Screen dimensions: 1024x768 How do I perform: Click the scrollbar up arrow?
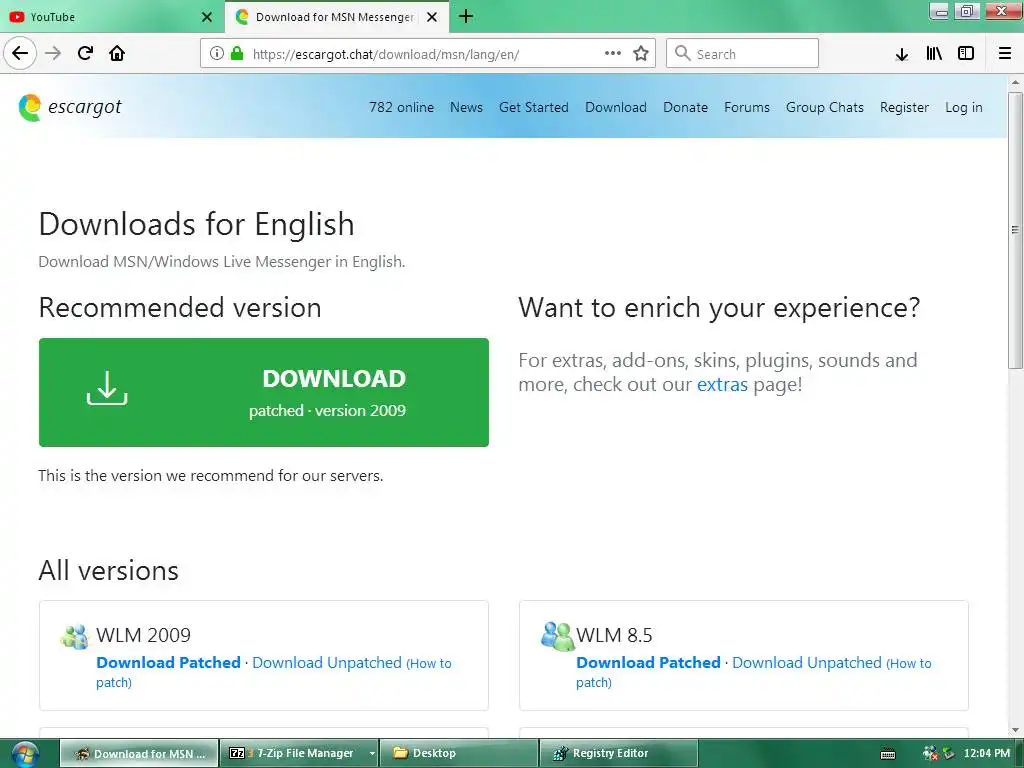[1015, 83]
